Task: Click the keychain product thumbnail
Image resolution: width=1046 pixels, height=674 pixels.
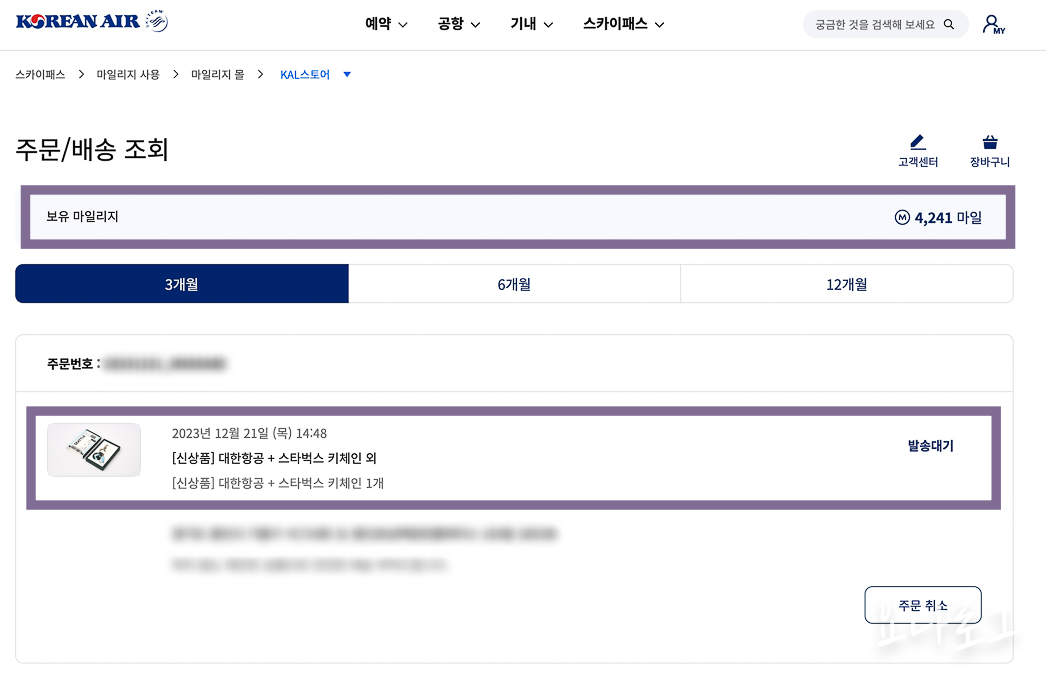Action: (x=94, y=449)
